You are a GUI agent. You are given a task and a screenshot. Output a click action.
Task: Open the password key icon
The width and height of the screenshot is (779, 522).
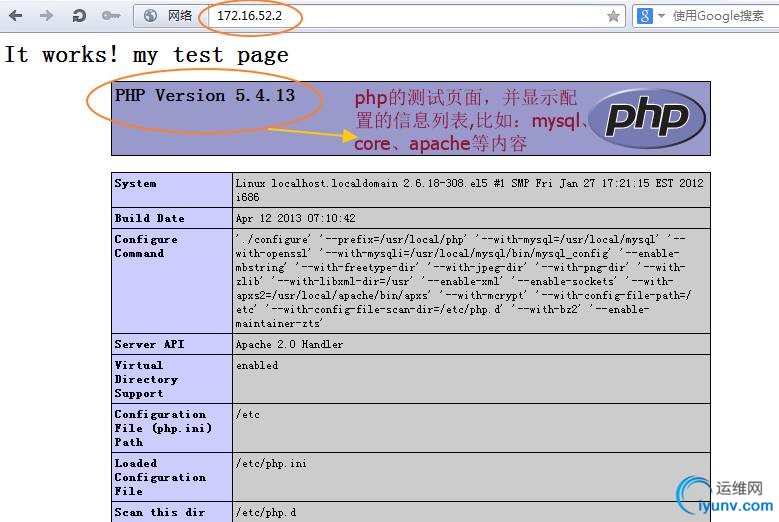point(111,16)
